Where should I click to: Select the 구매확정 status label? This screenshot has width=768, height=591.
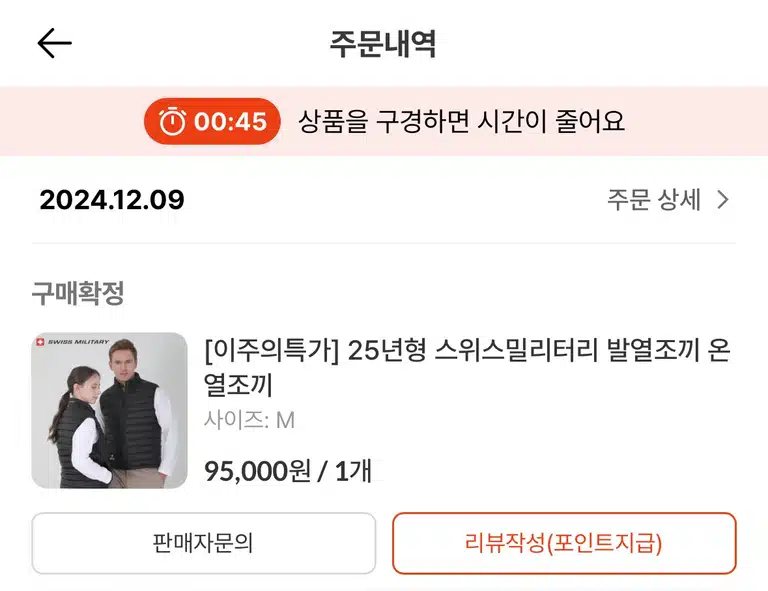(x=78, y=293)
